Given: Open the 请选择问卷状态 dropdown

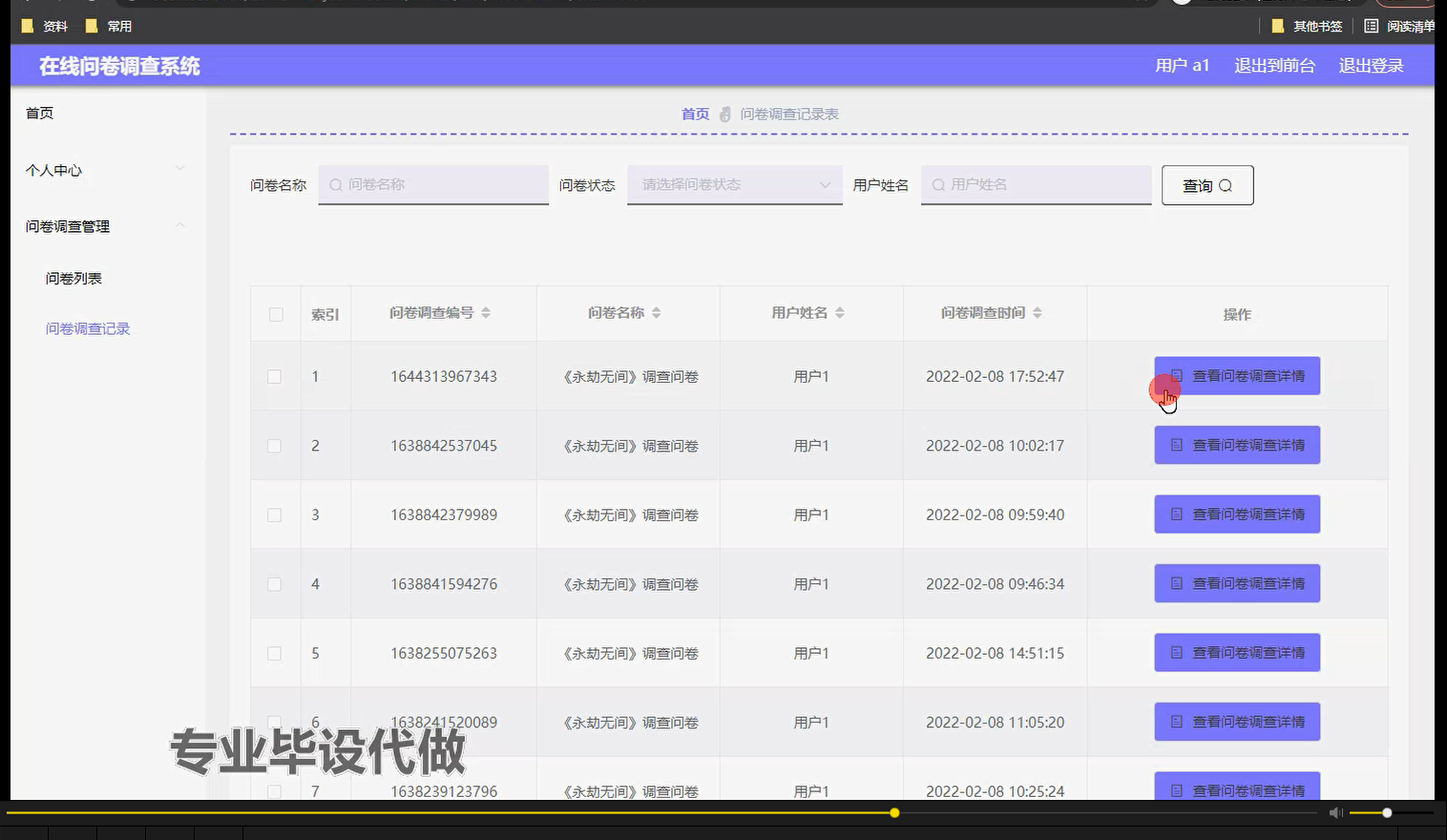Looking at the screenshot, I should 733,185.
